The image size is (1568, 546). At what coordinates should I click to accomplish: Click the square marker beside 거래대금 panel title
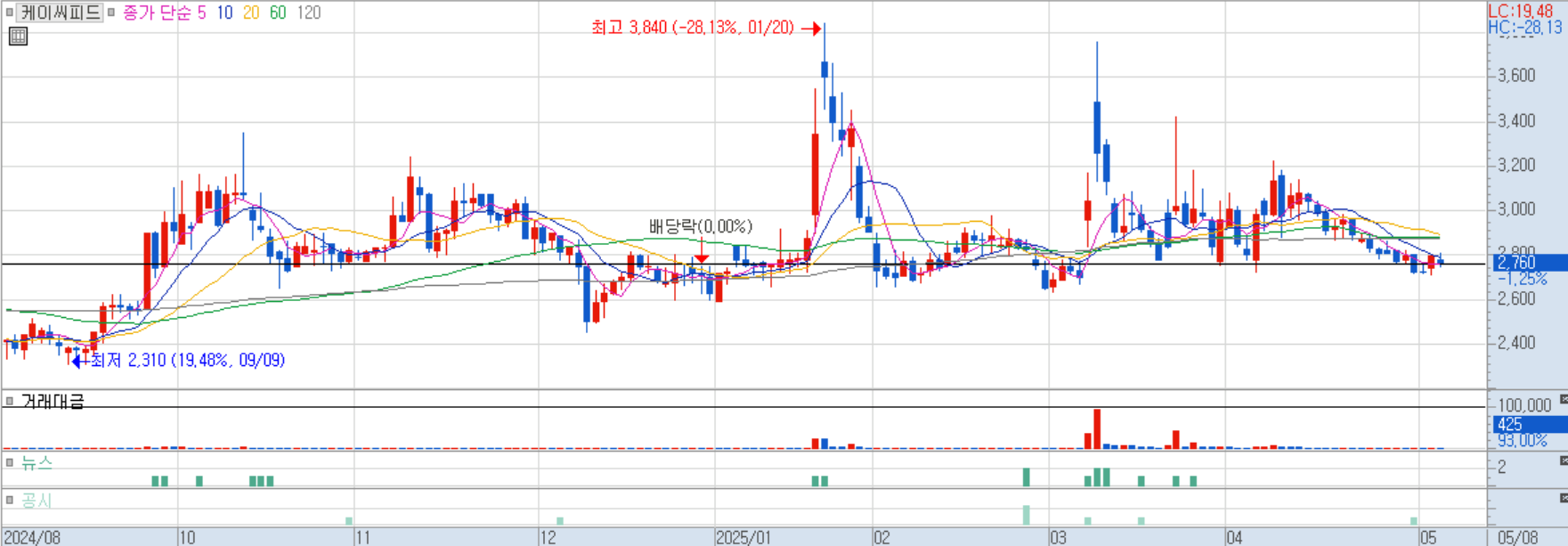(x=10, y=402)
